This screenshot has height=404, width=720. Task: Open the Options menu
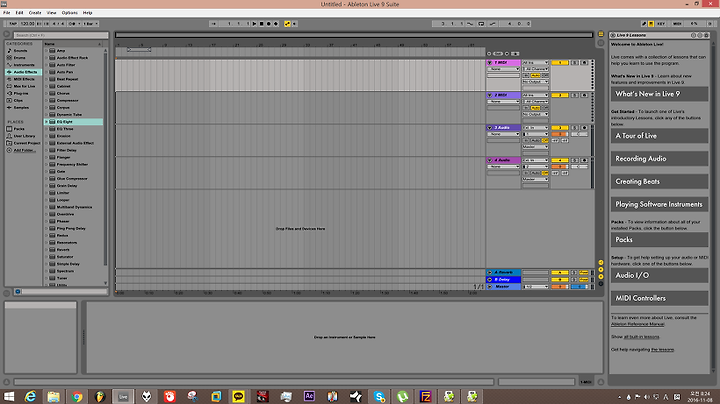tap(69, 13)
